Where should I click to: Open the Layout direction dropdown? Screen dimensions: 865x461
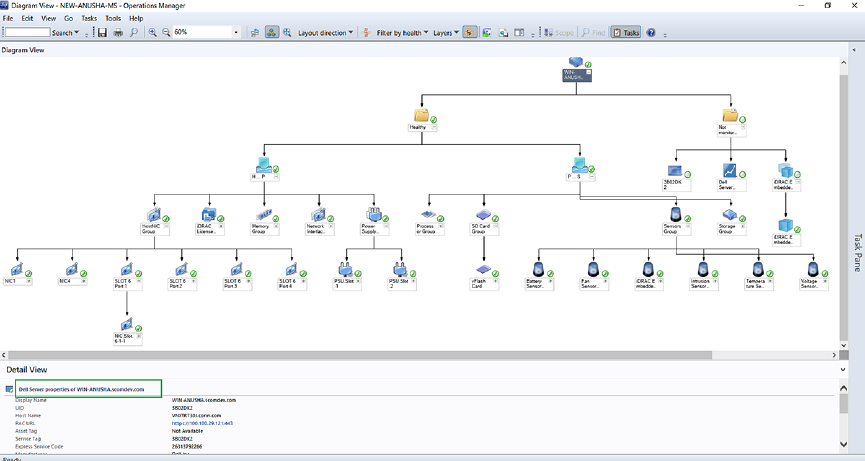point(325,33)
